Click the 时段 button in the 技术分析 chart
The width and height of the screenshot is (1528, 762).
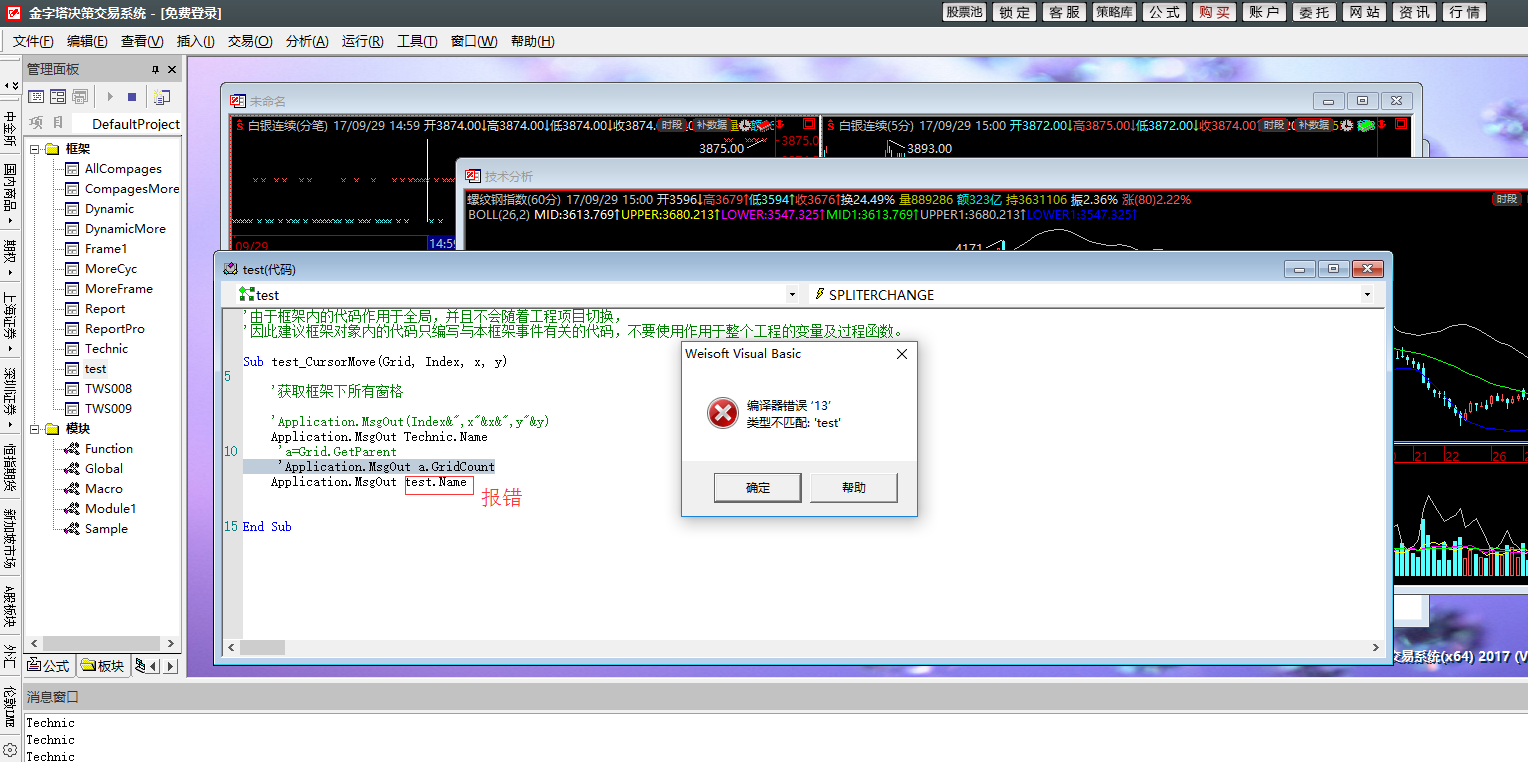(1506, 199)
